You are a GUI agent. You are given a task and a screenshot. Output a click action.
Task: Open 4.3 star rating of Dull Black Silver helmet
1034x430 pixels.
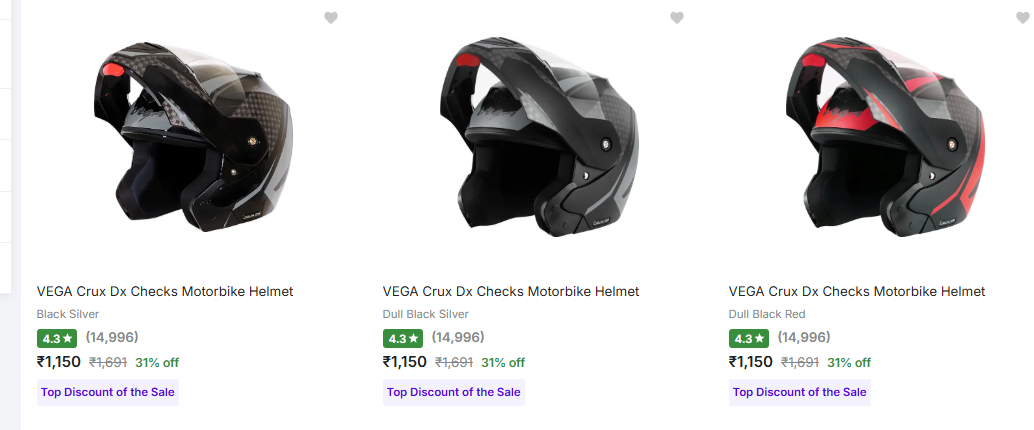(x=405, y=338)
